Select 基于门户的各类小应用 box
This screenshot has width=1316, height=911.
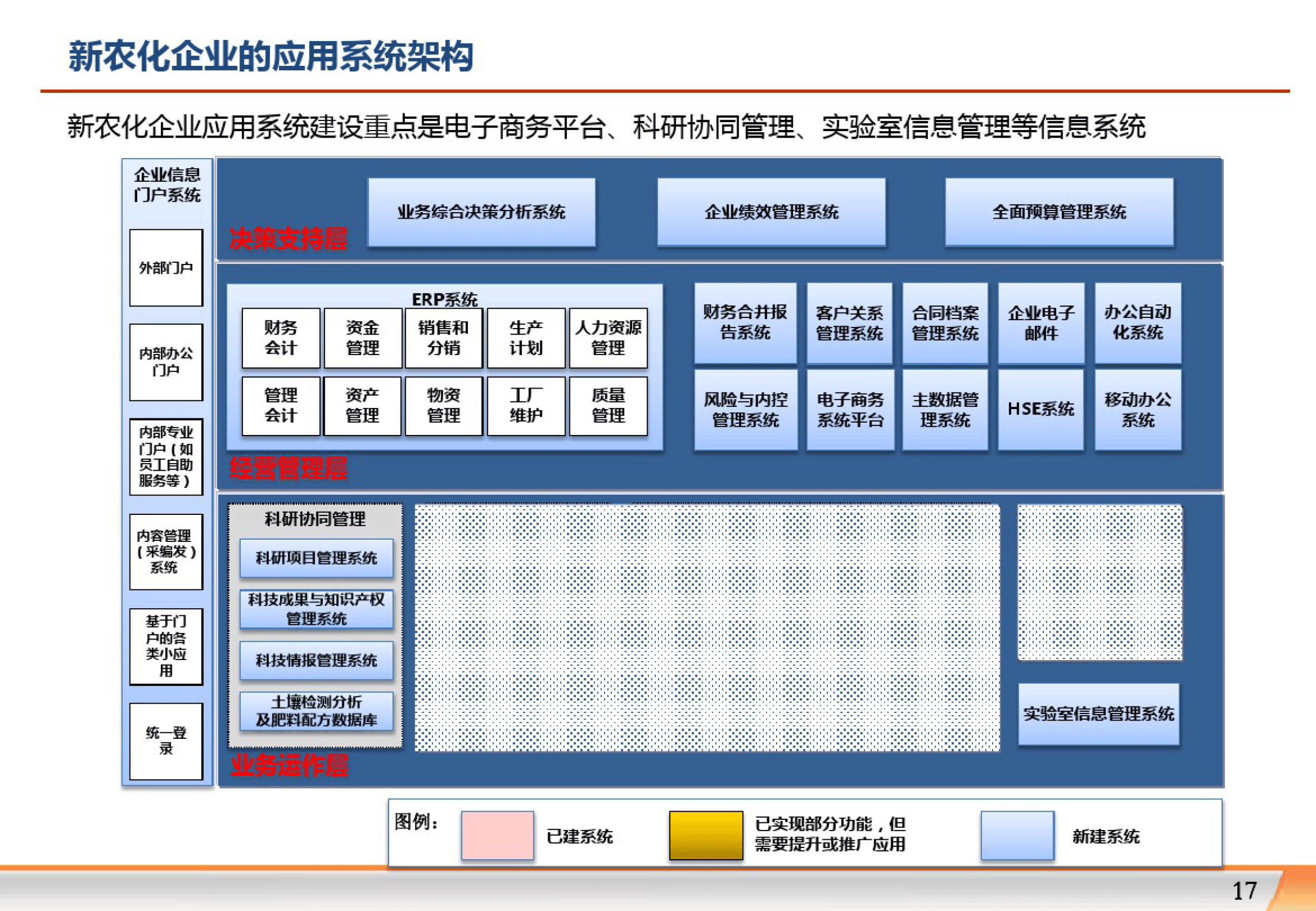(166, 646)
